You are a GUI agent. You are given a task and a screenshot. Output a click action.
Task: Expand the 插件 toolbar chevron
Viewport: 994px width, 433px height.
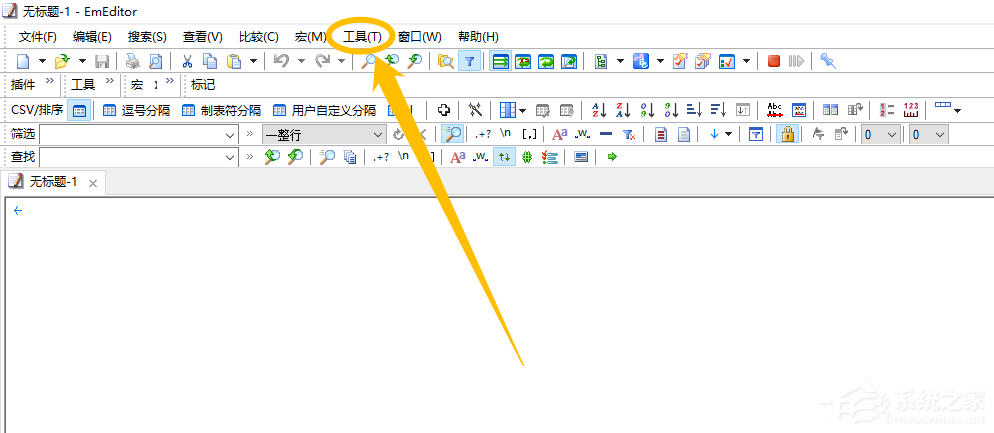(51, 82)
